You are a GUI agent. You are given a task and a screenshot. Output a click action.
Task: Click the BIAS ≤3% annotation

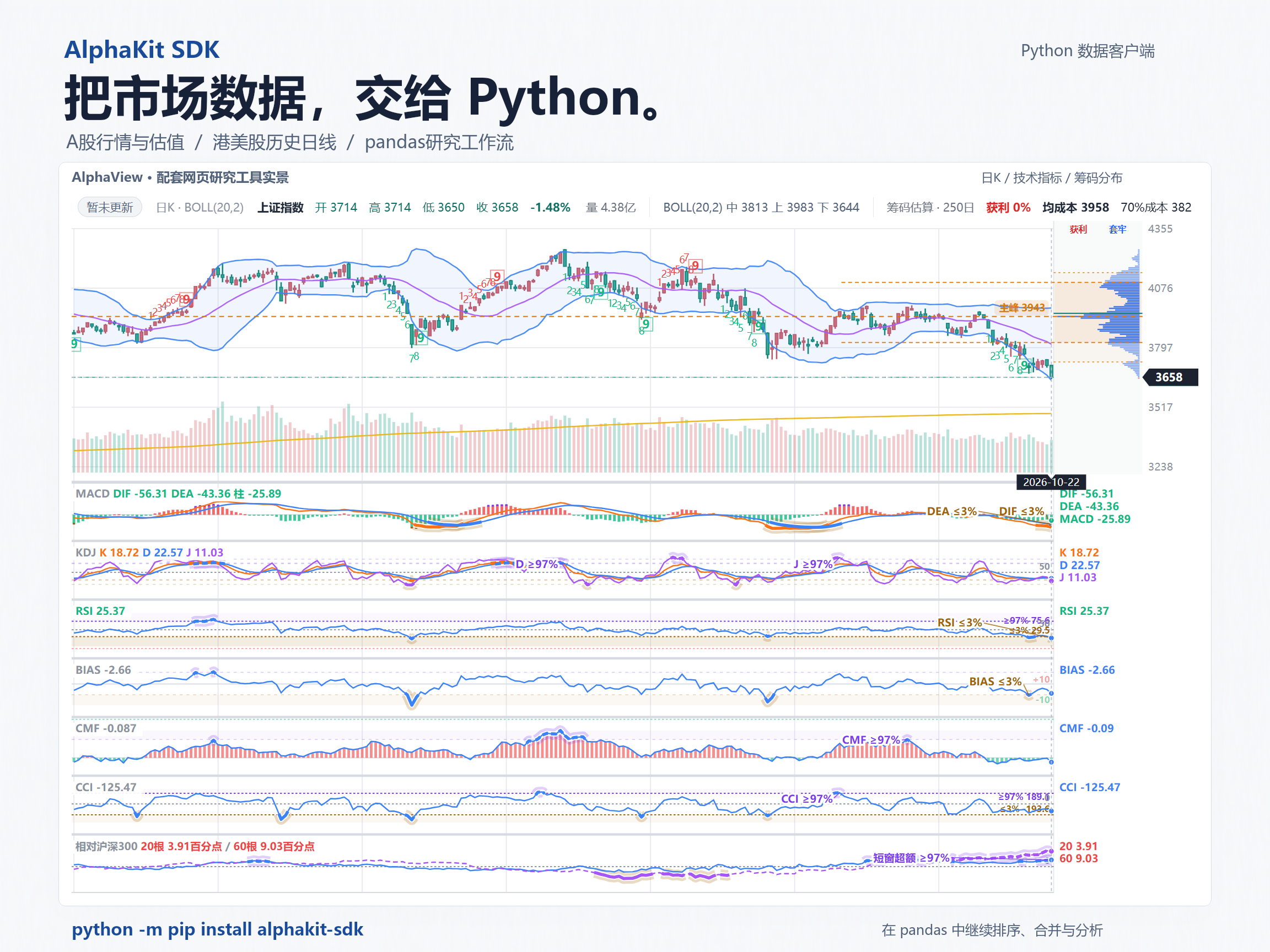coord(995,681)
